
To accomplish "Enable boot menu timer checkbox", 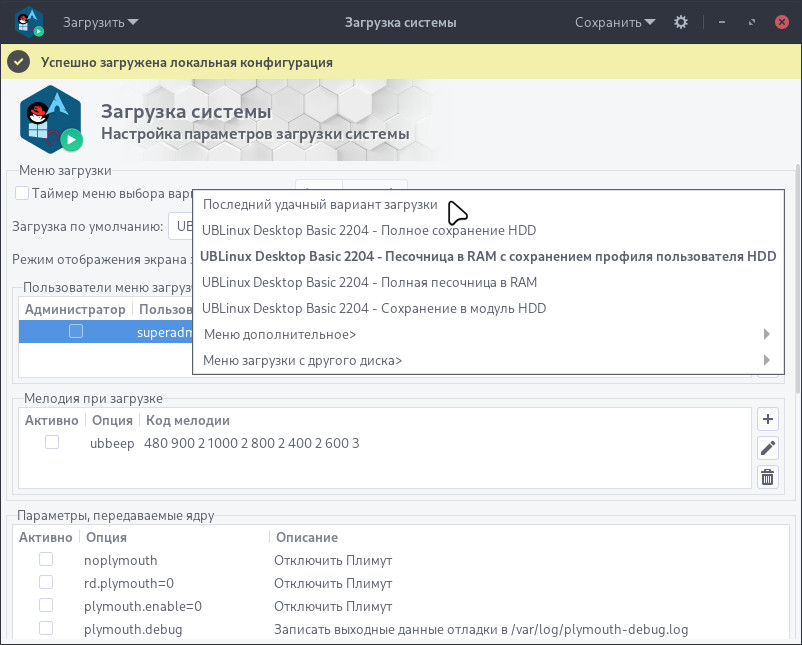I will click(x=21, y=193).
